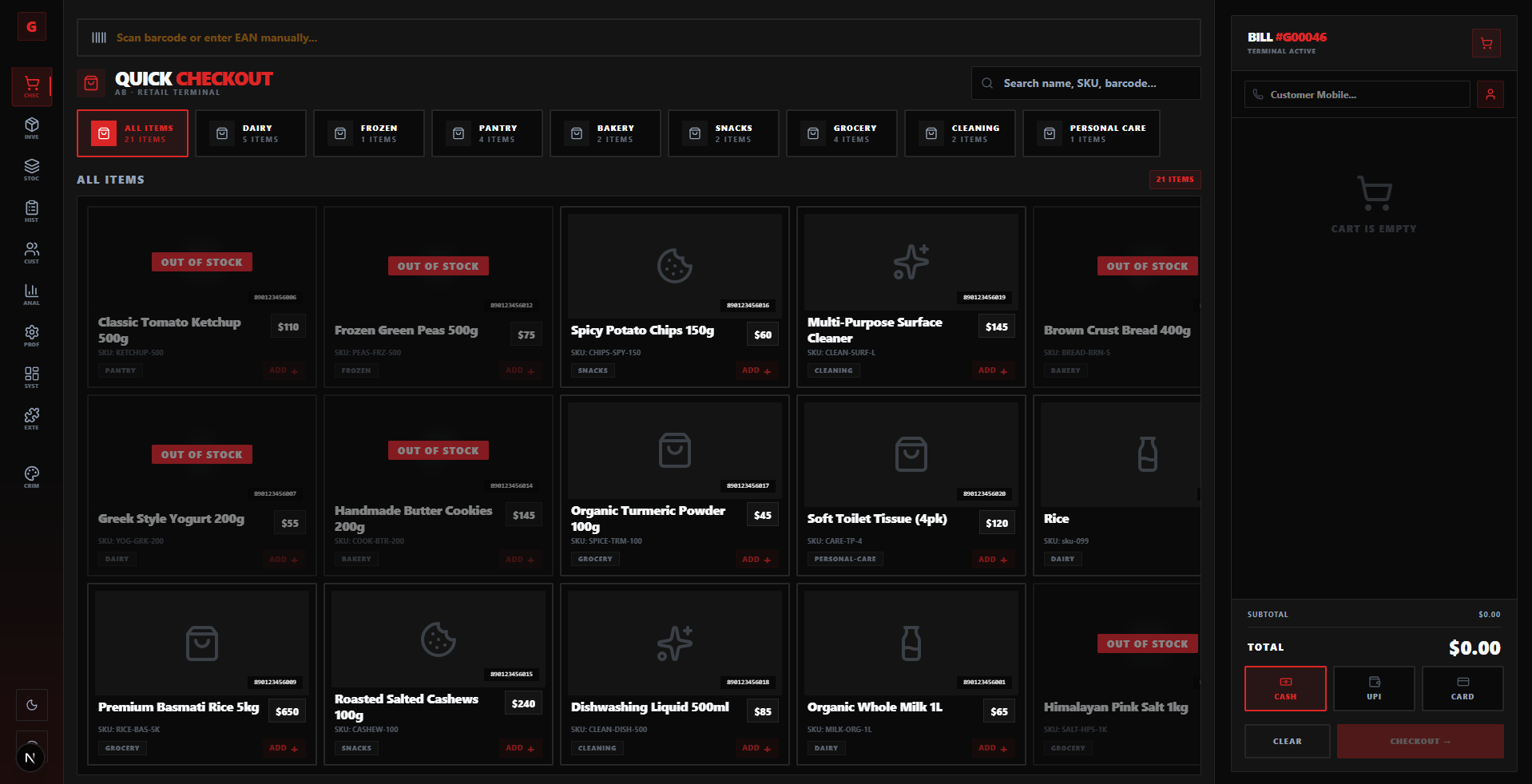Select the Personal Care category tab
Screen dimensions: 1532x784
1091,133
